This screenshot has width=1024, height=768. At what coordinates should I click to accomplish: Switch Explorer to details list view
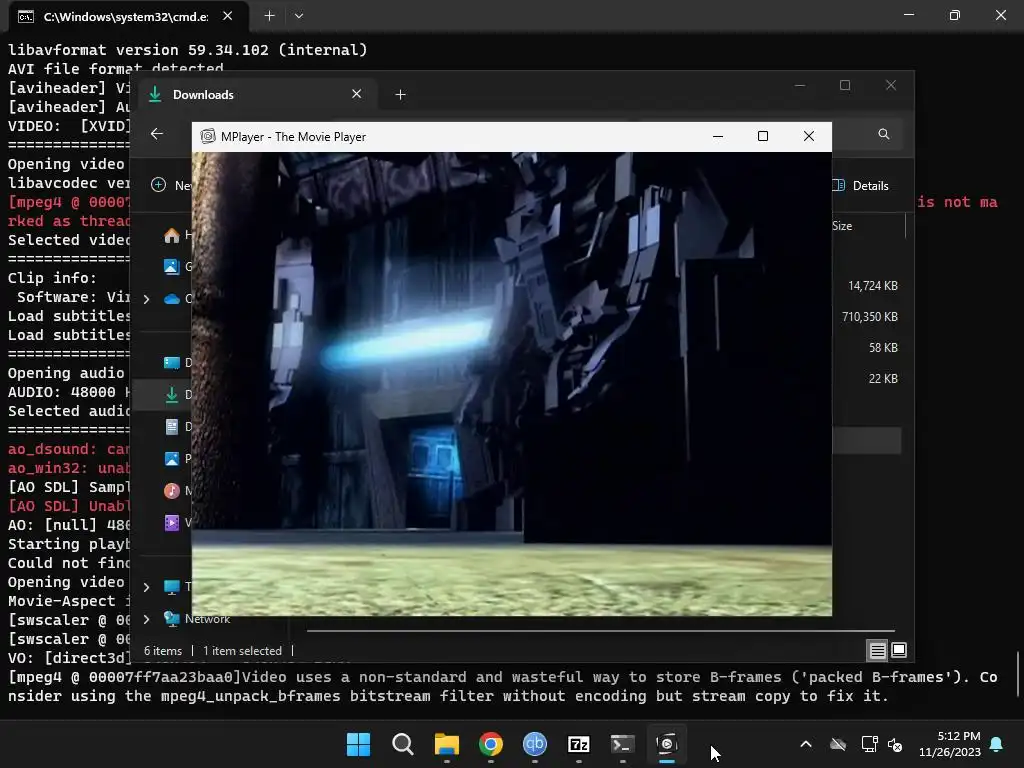coord(877,650)
